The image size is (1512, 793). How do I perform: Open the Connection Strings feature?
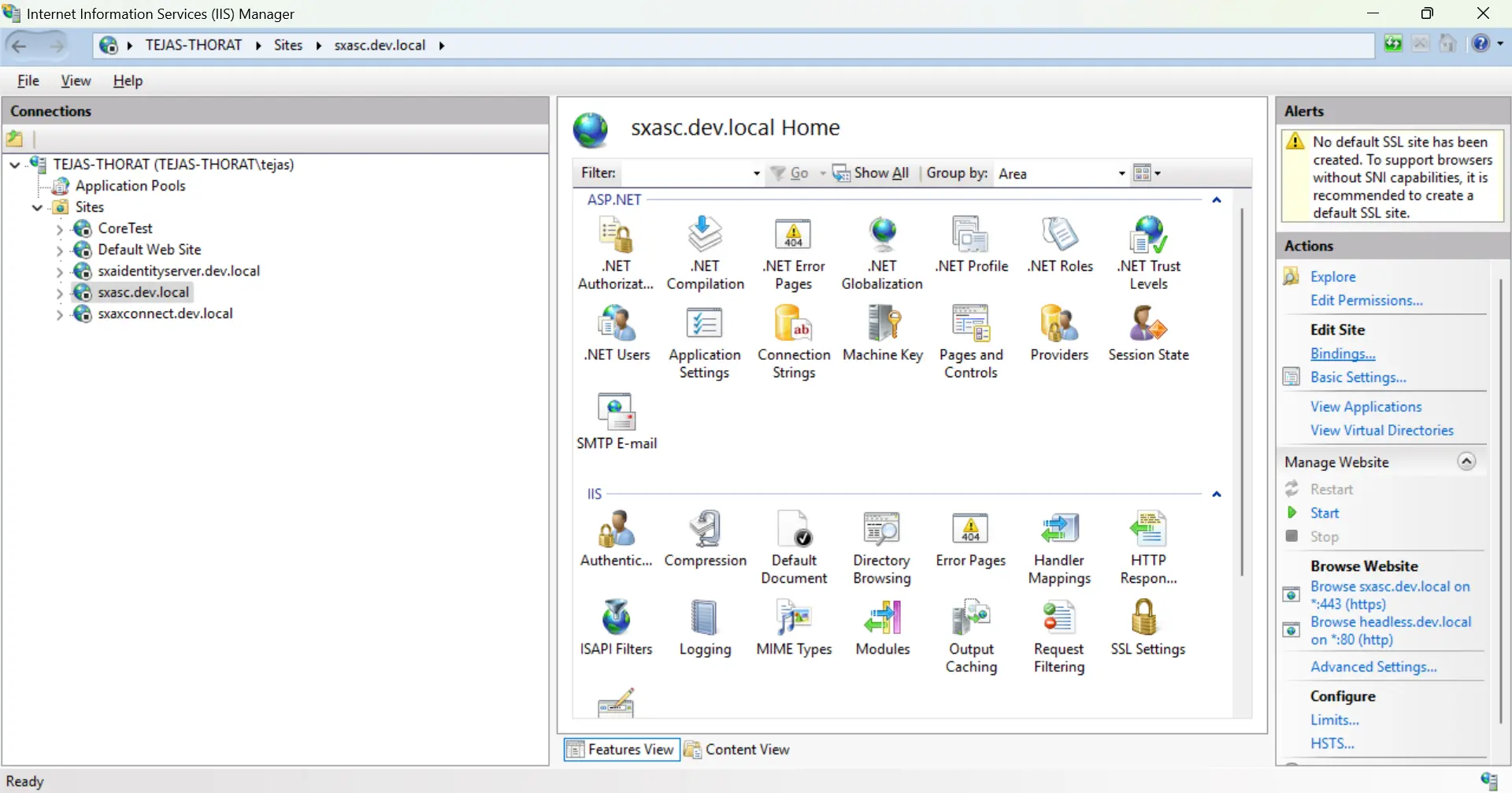tap(794, 342)
